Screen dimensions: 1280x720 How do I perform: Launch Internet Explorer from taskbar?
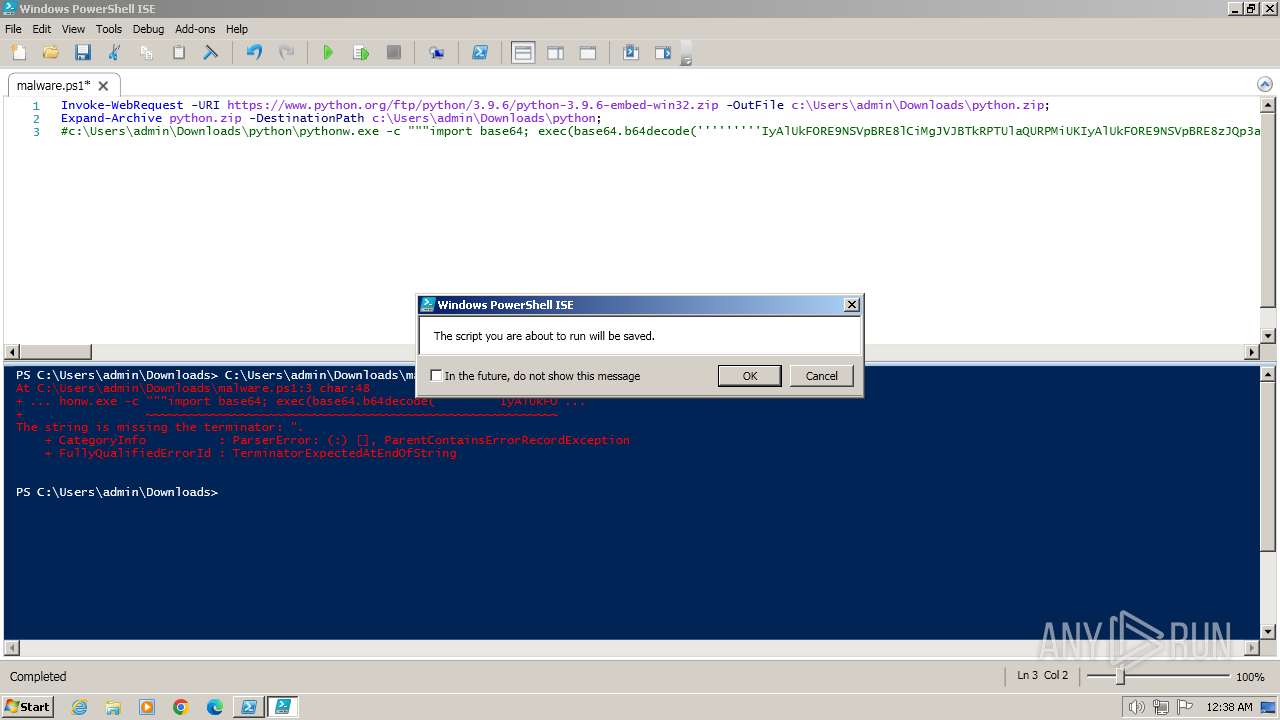[79, 707]
